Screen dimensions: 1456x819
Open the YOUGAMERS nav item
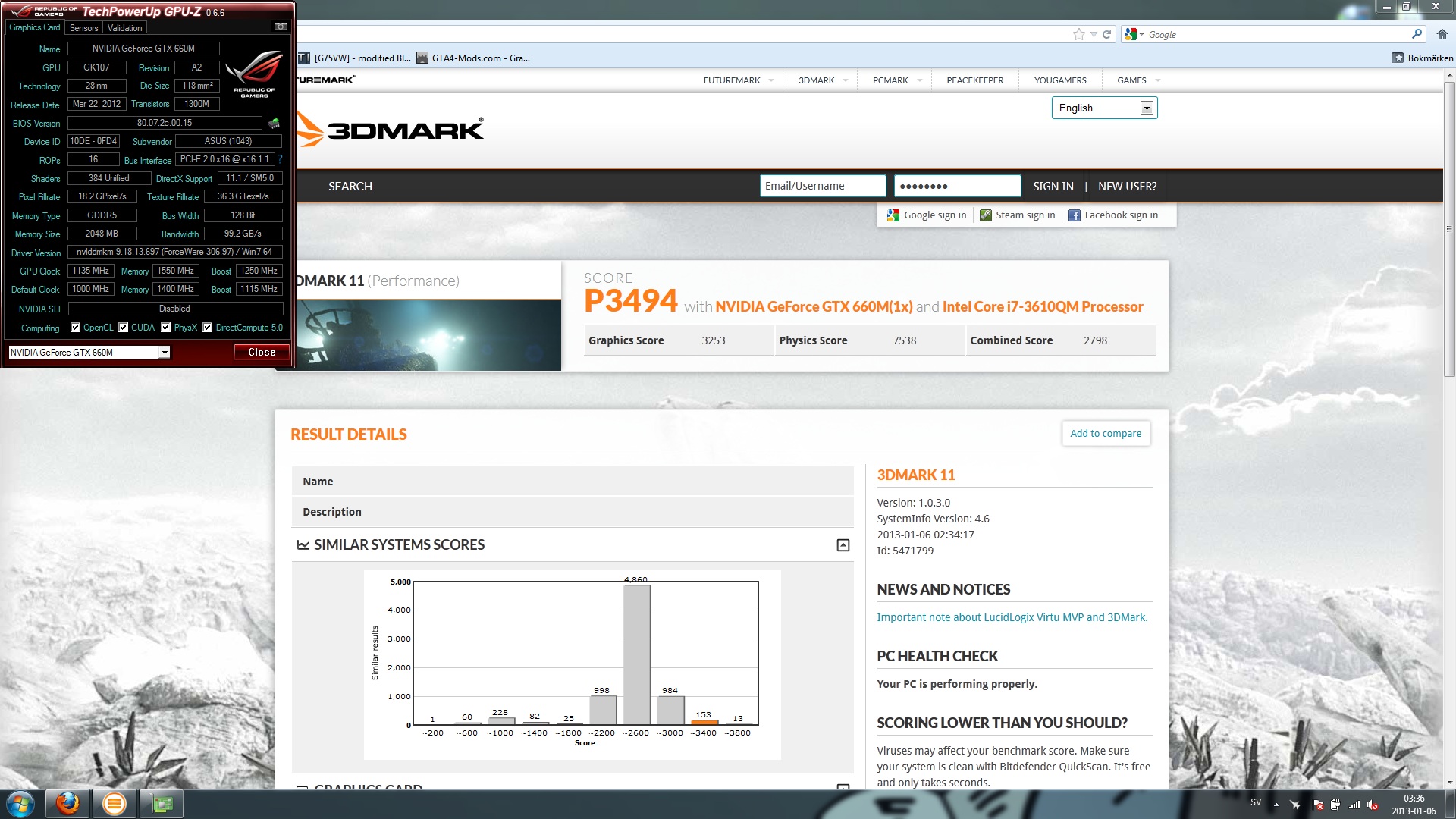point(1060,80)
